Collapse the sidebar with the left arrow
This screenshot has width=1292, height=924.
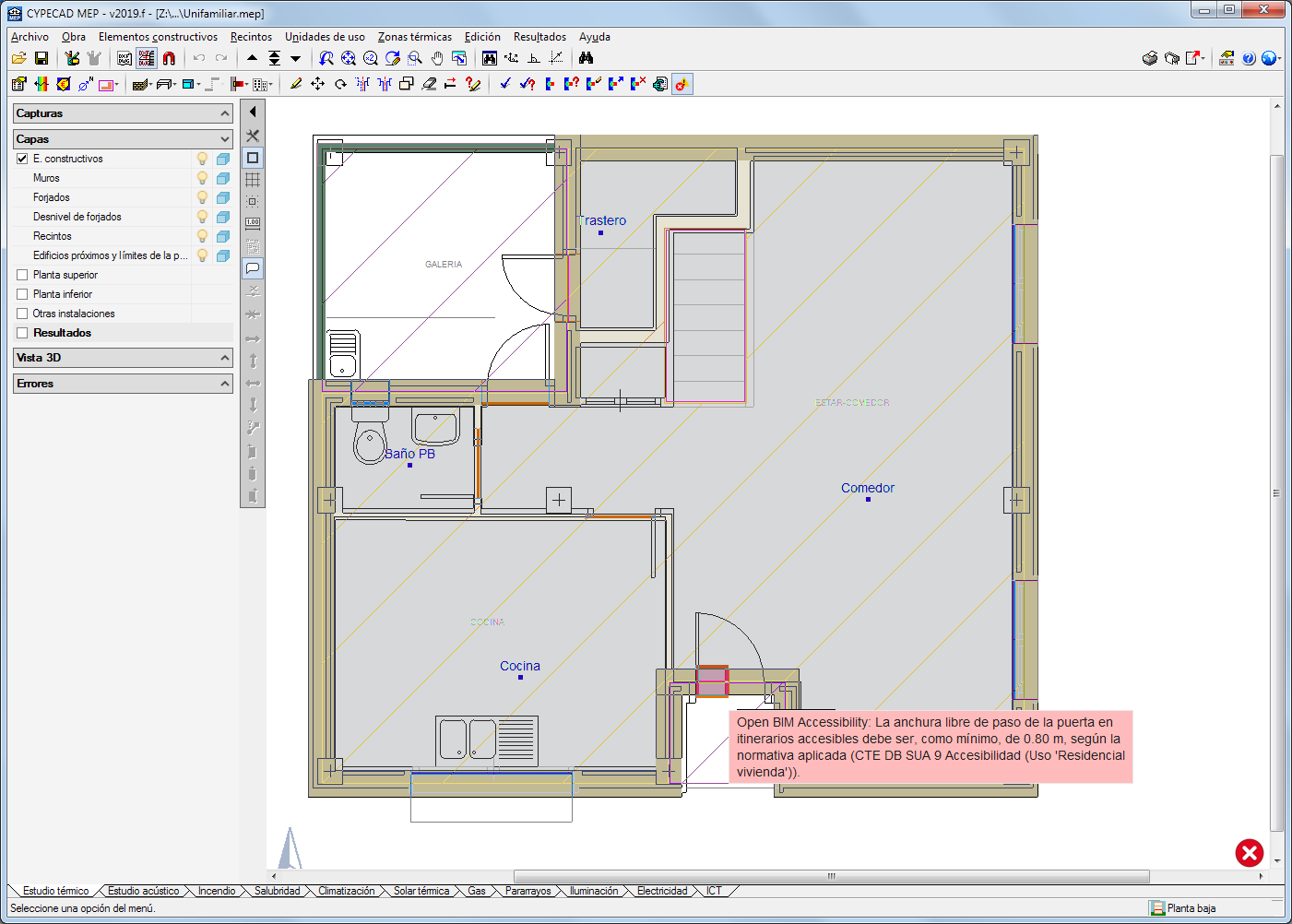click(253, 112)
